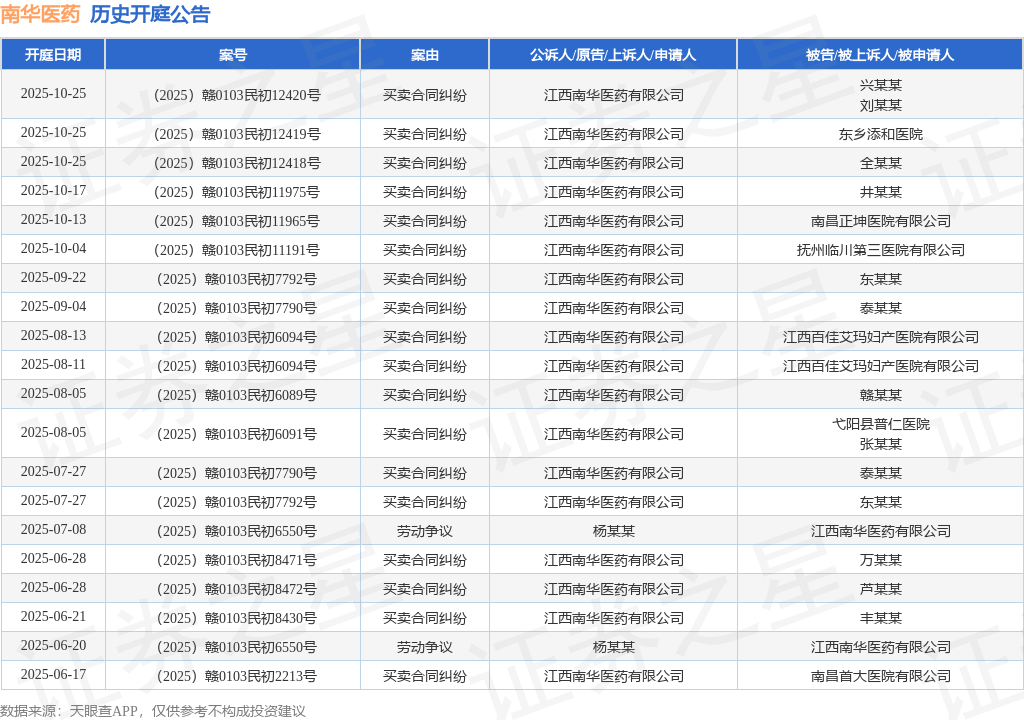Image resolution: width=1024 pixels, height=720 pixels.
Task: Click defendant 江西南华医药有限公司 in 2025-07-08 row
Action: 880,531
